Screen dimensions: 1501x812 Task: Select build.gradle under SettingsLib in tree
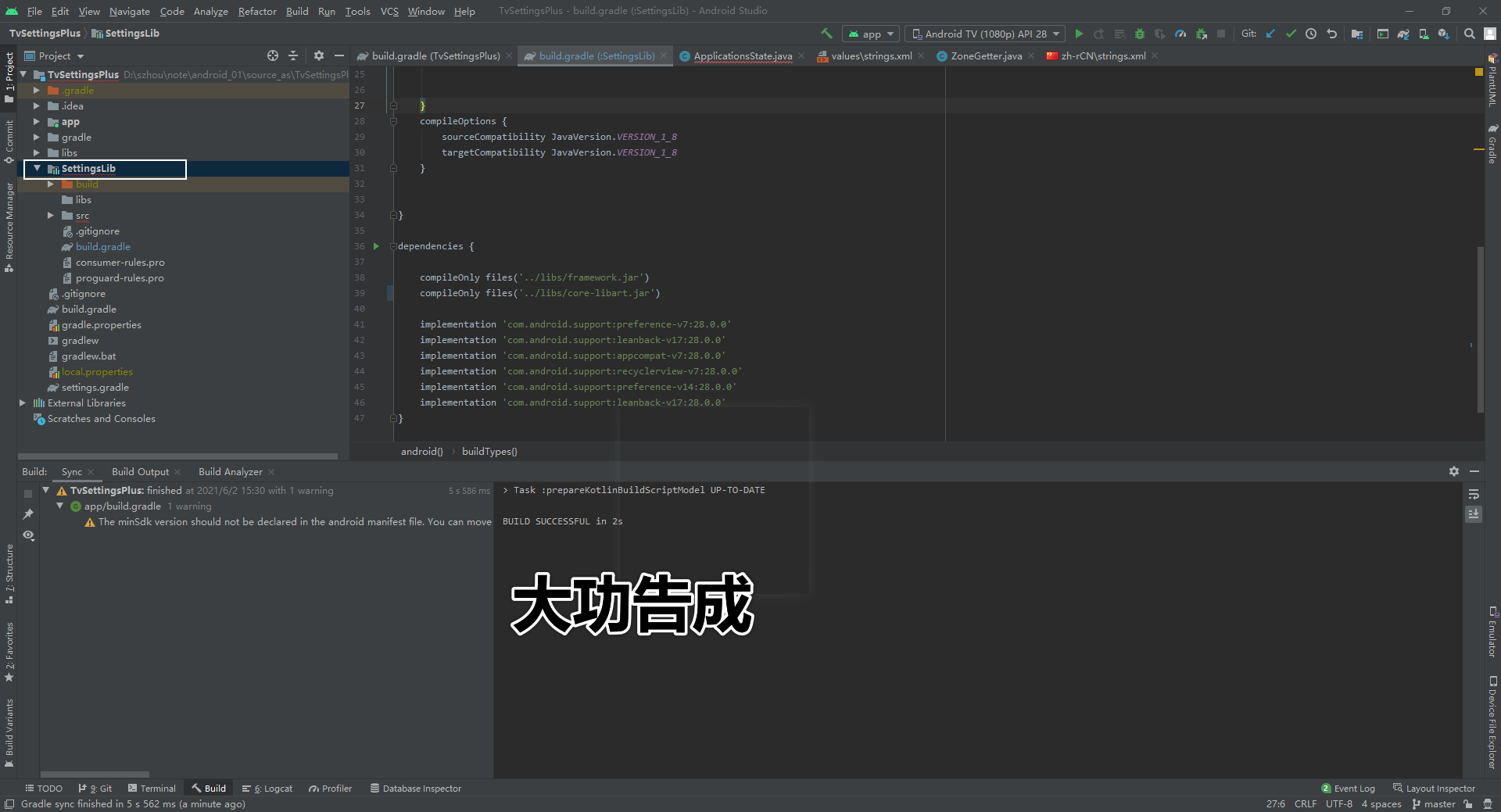102,246
